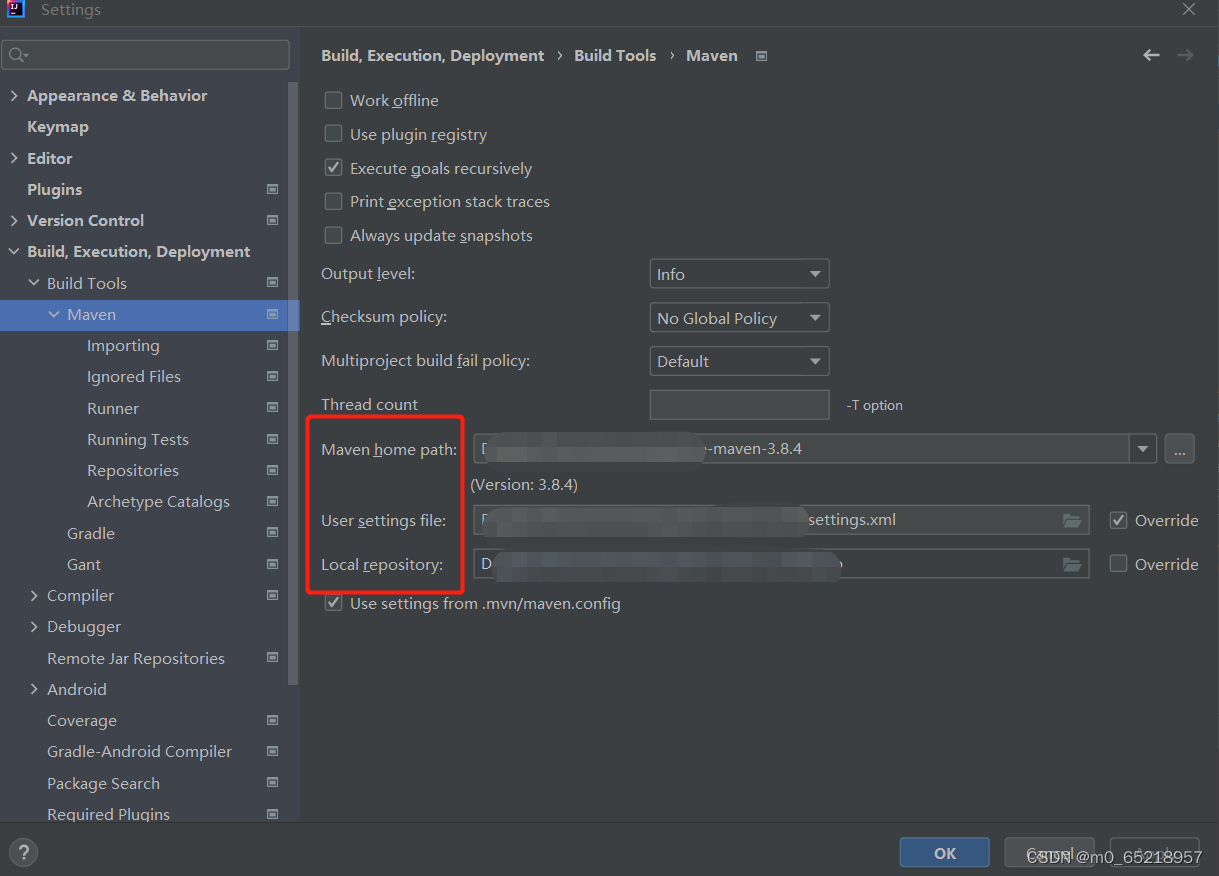Browse folder for User settings file

tap(1072, 520)
